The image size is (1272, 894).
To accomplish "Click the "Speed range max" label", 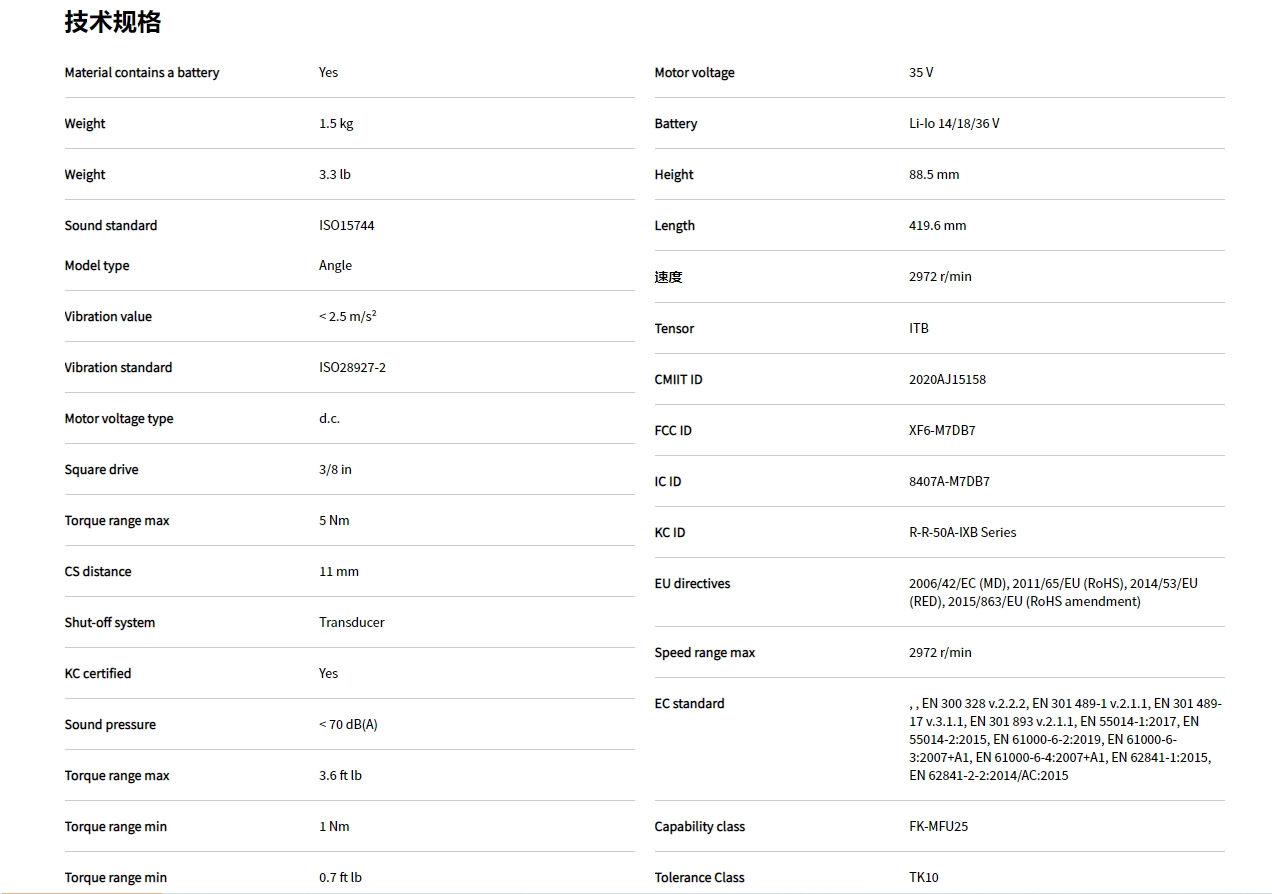I will (704, 652).
